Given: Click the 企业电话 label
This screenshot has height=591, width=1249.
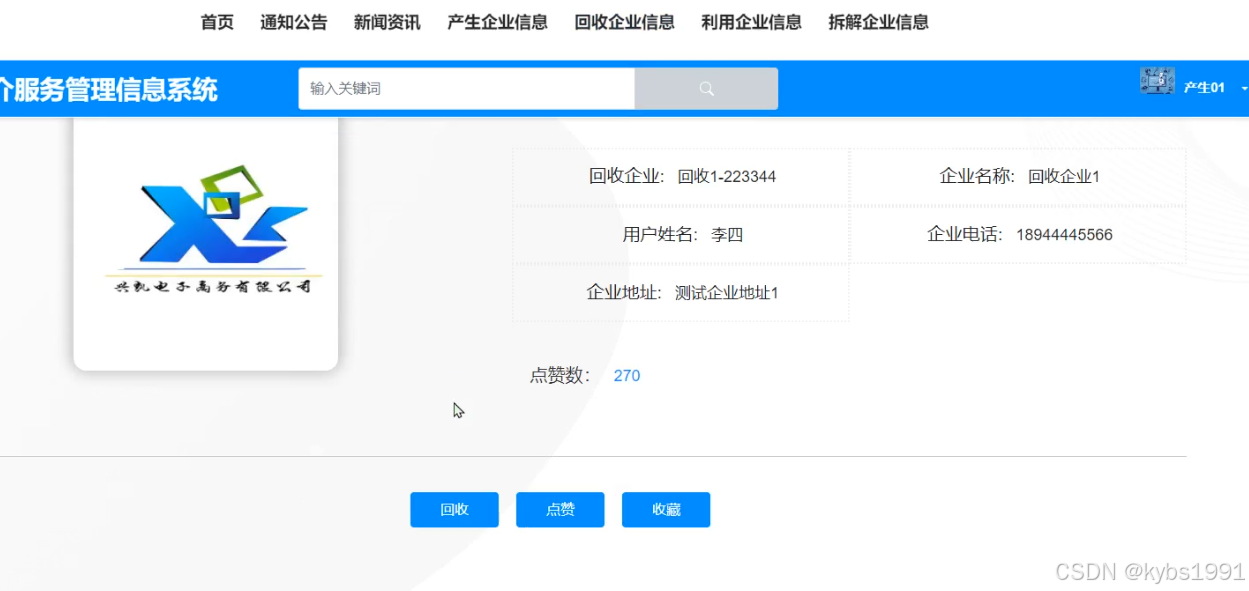Looking at the screenshot, I should click(964, 235).
